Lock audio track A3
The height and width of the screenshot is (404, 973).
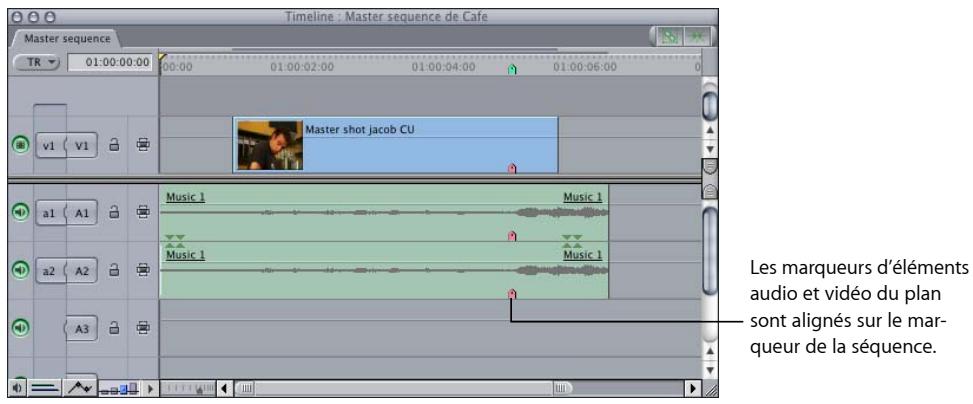[x=114, y=327]
